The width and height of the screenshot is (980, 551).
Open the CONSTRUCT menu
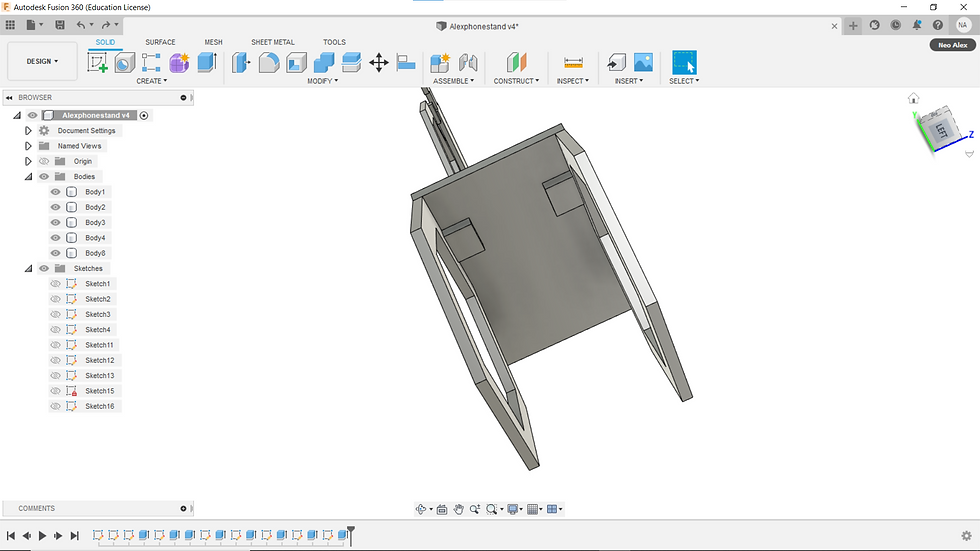click(516, 81)
